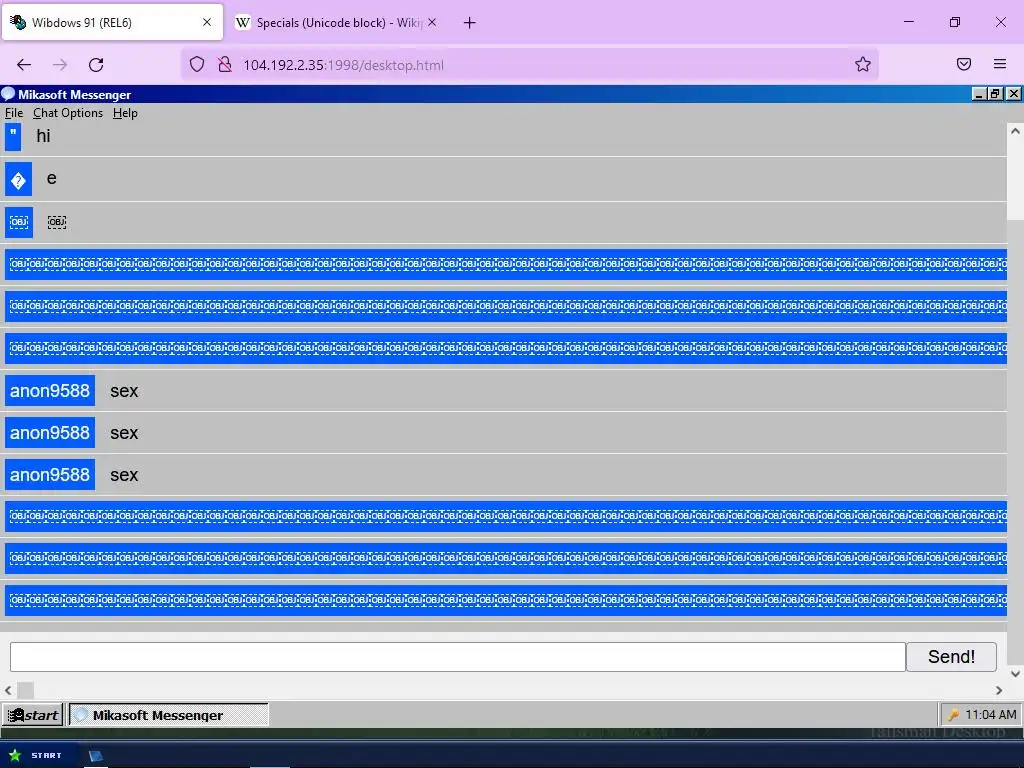This screenshot has height=768, width=1024.
Task: Click the question-mark diamond username badge beside e
Action: click(x=18, y=180)
